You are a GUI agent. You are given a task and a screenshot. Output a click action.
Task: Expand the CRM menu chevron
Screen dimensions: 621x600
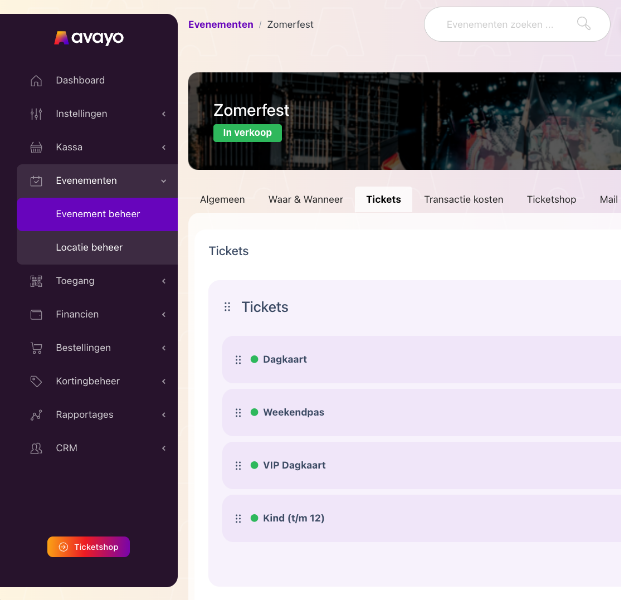pos(164,448)
